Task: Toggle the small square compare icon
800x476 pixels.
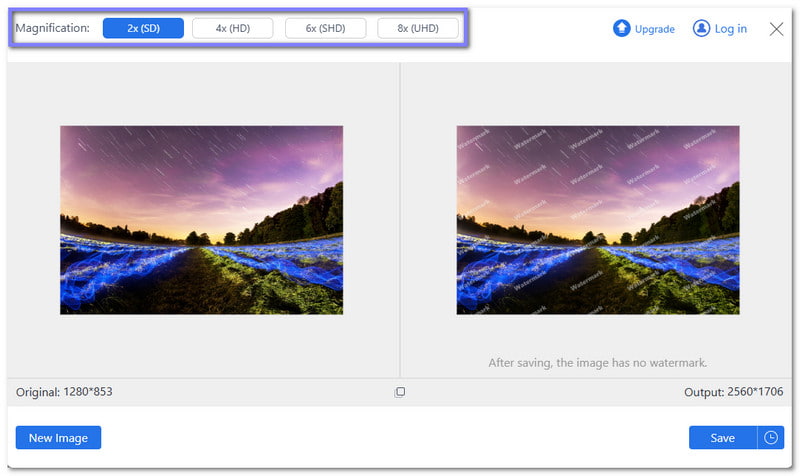Action: (400, 392)
